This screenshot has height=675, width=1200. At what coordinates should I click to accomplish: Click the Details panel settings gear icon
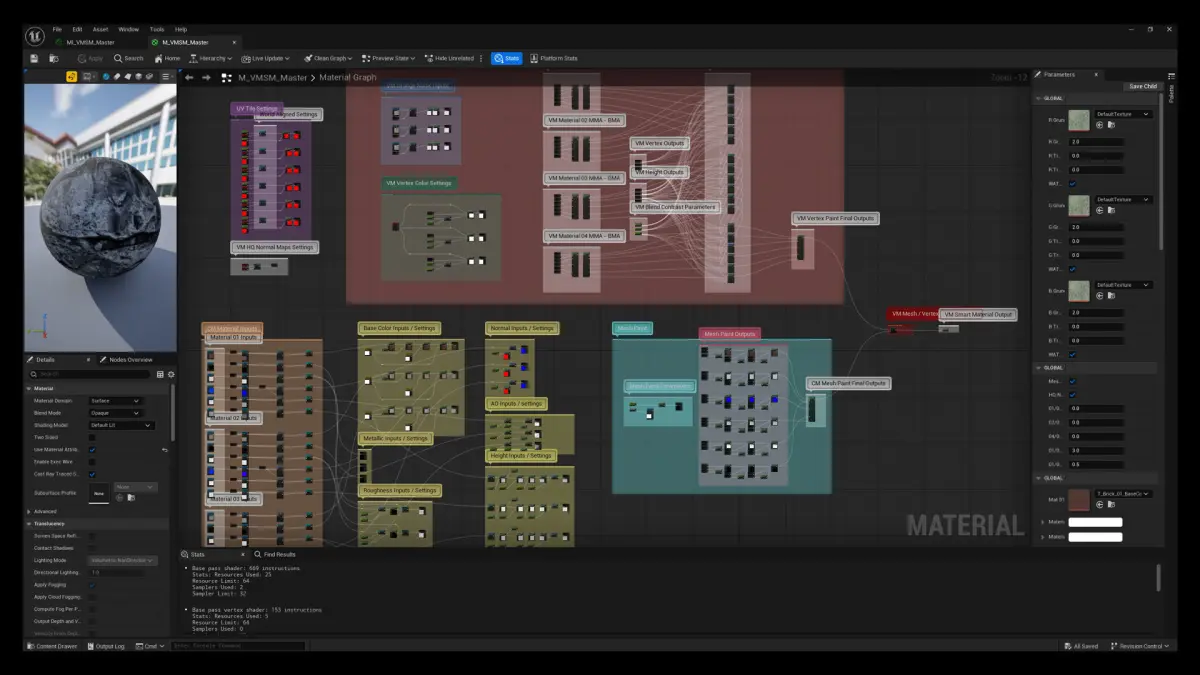pos(171,374)
